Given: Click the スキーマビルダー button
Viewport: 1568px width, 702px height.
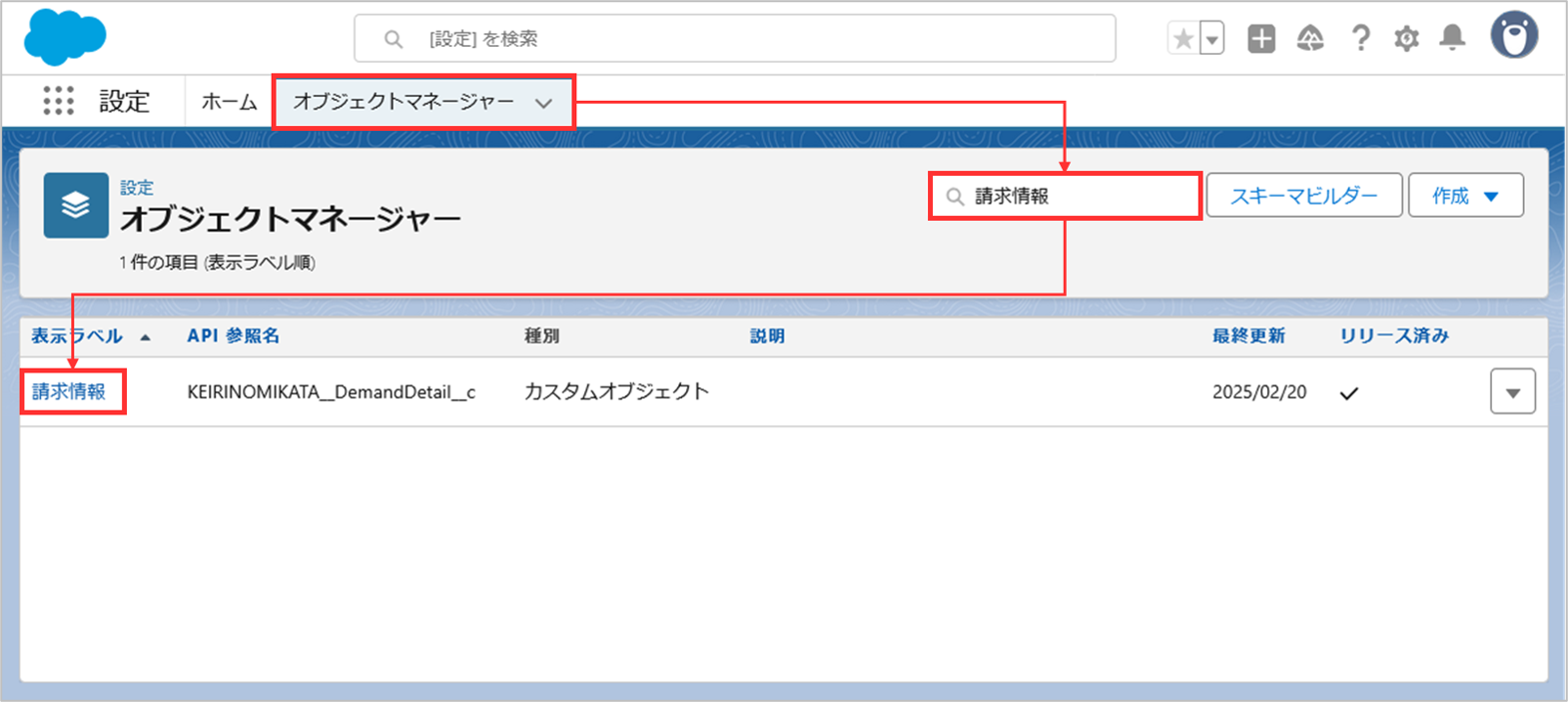Looking at the screenshot, I should click(1303, 196).
